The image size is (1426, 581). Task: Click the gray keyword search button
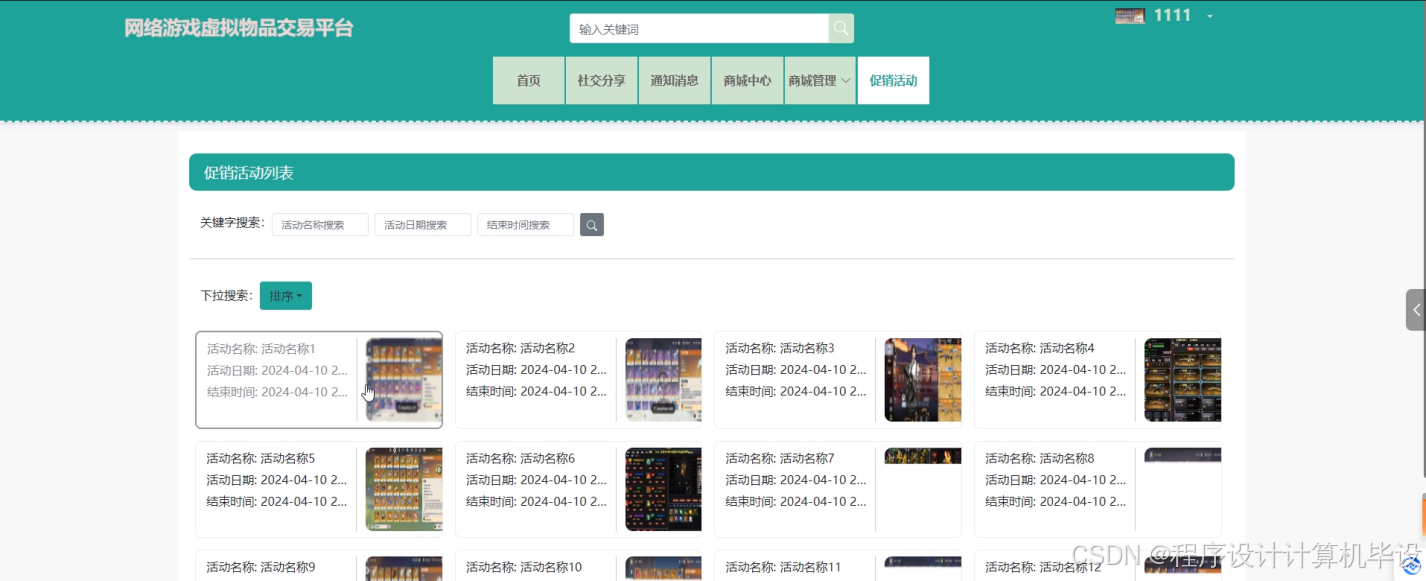click(592, 225)
